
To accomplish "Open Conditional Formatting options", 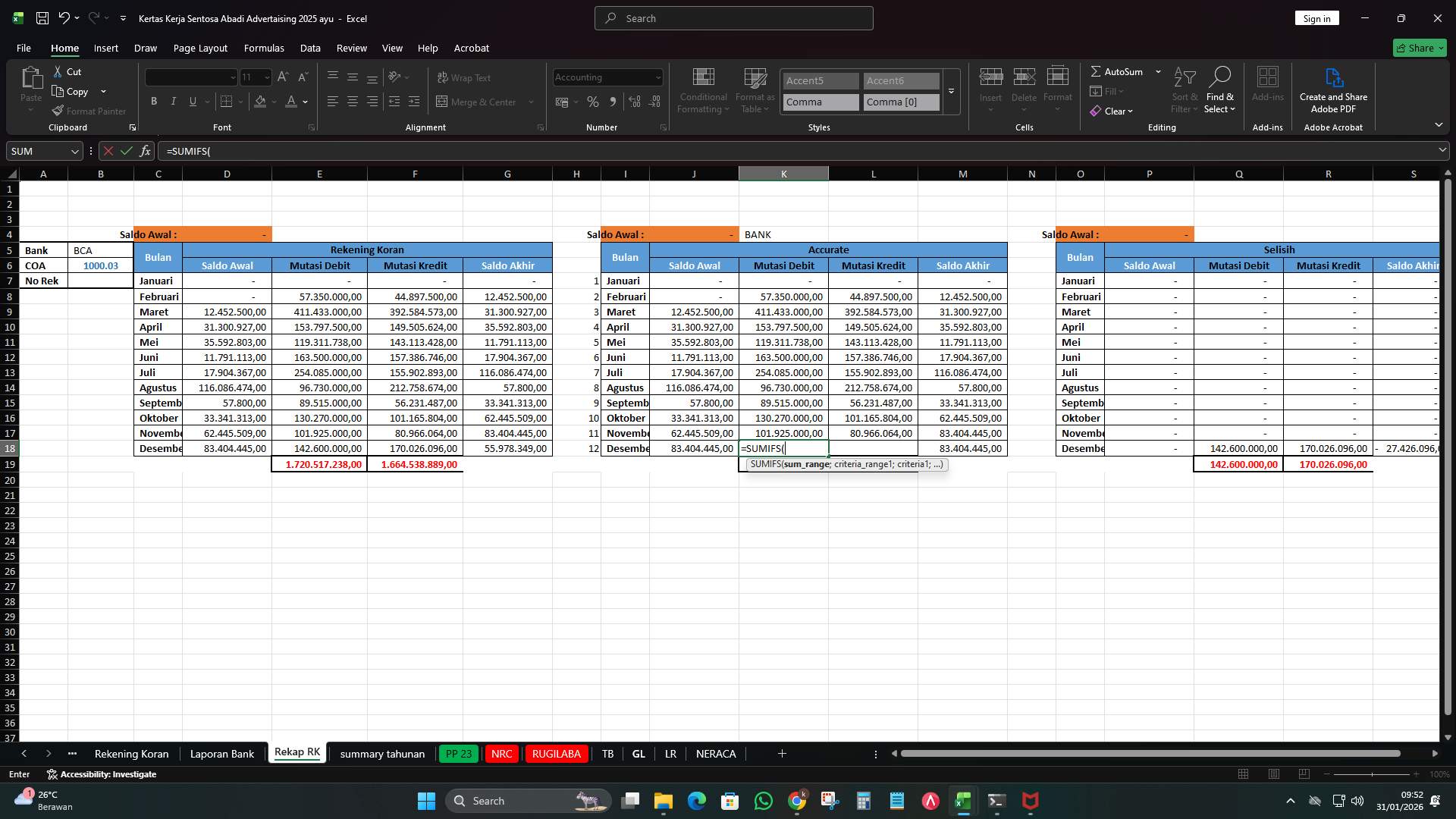I will coord(703,91).
